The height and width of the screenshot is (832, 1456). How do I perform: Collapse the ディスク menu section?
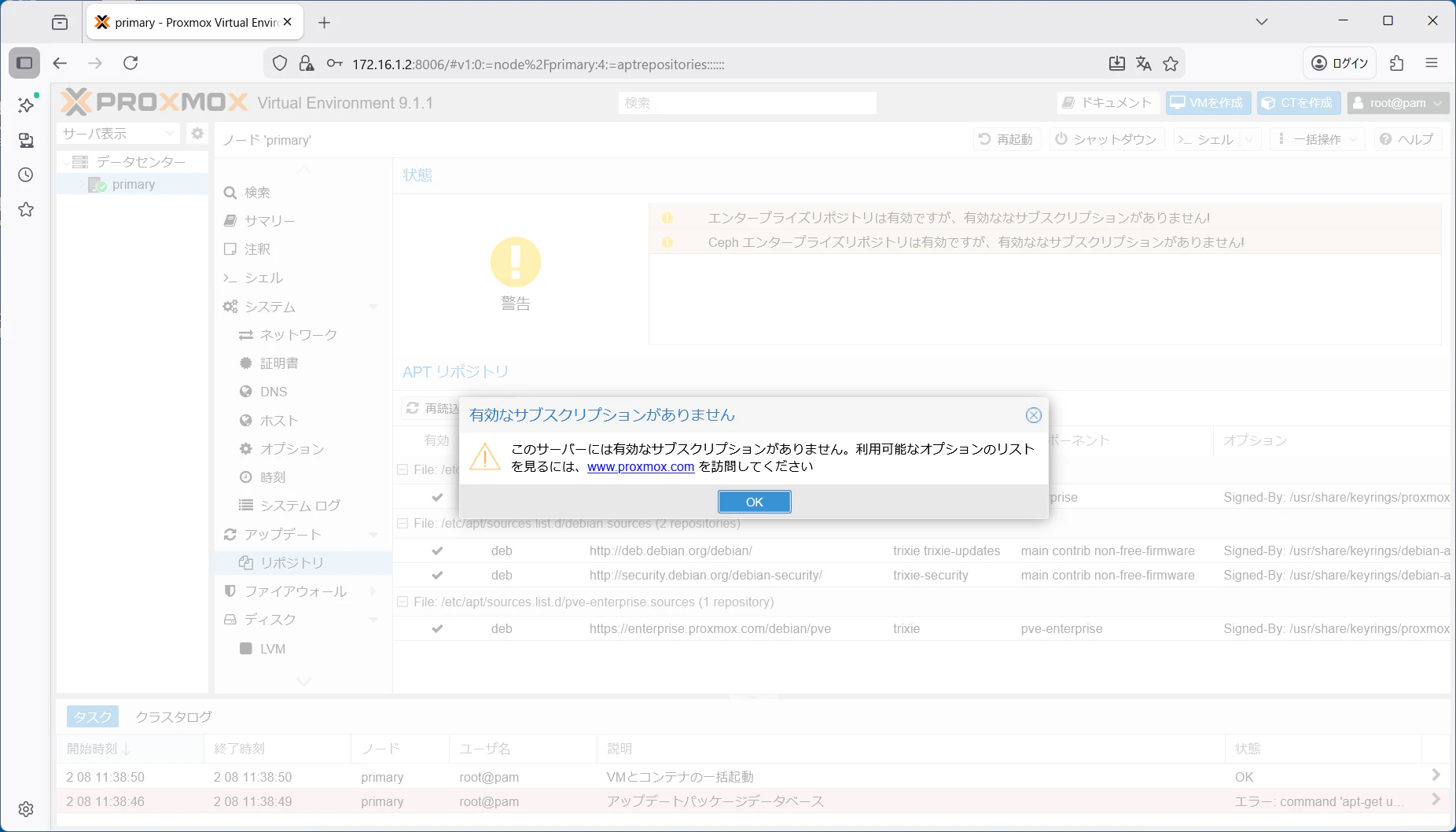tap(374, 620)
